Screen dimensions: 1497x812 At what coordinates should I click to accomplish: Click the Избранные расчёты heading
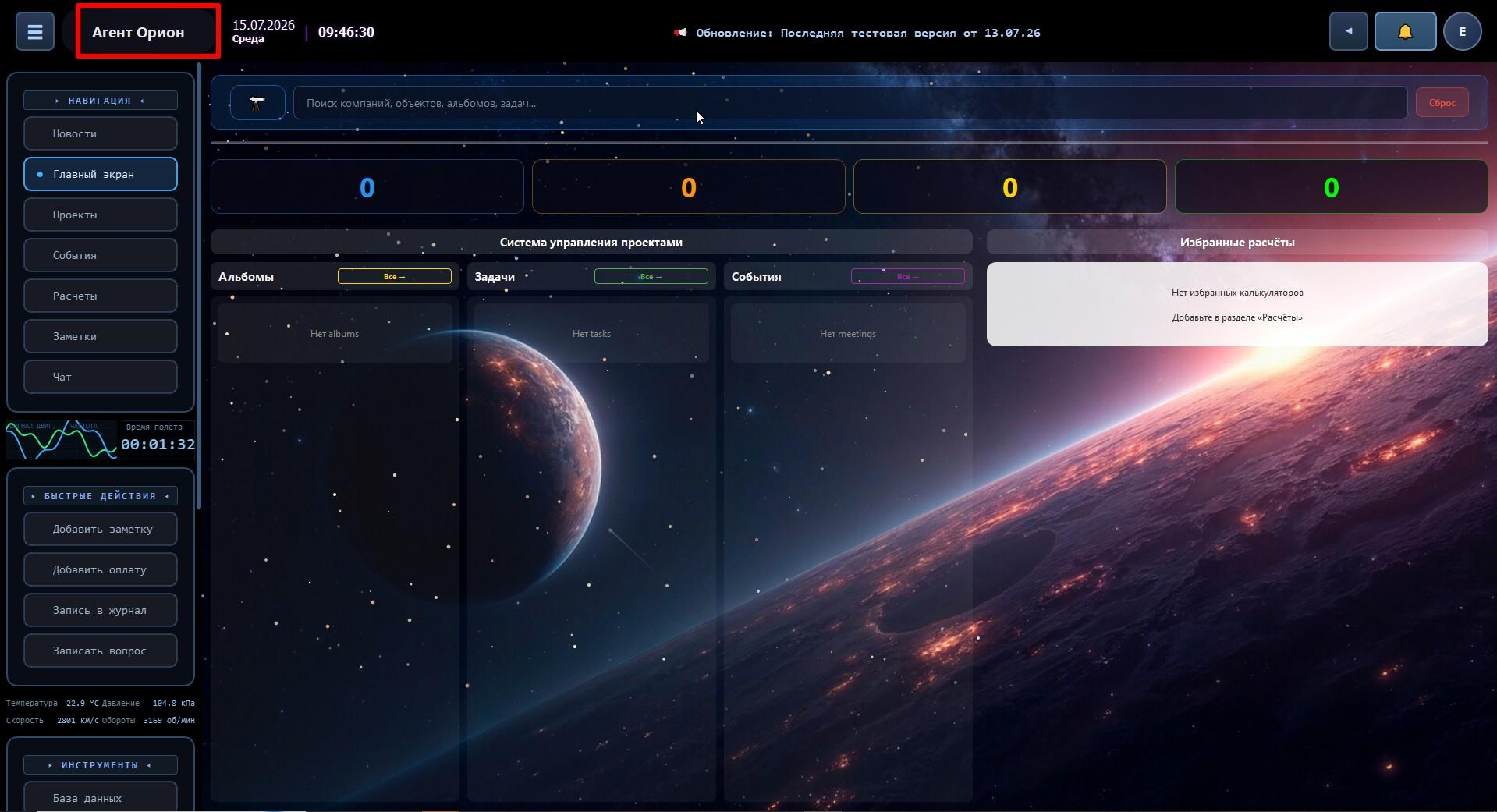point(1237,243)
